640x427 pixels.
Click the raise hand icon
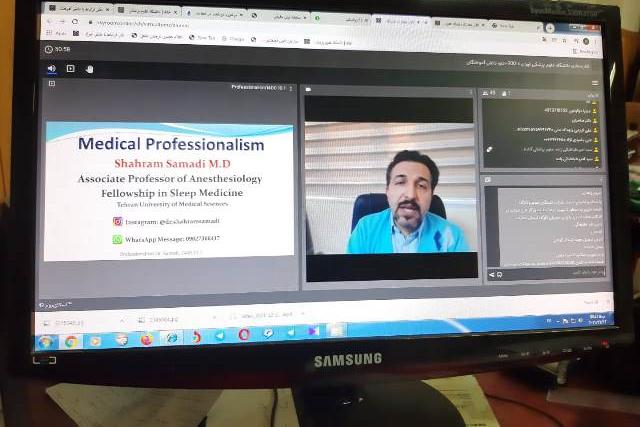click(89, 69)
